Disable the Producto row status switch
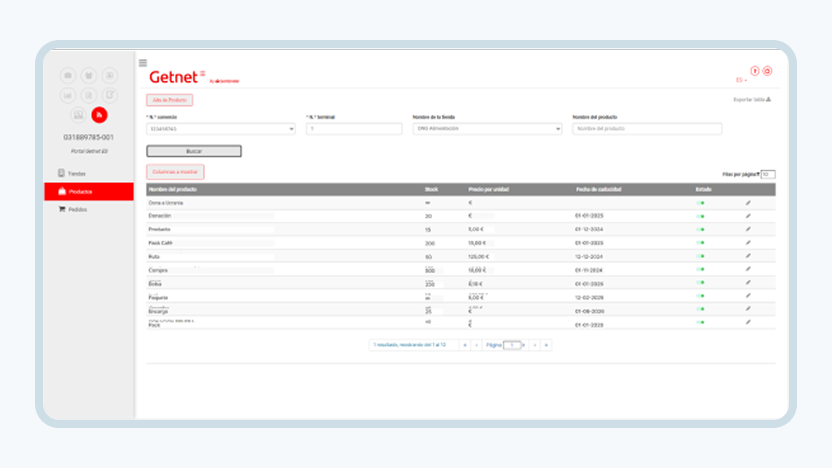832x468 pixels. coord(700,229)
